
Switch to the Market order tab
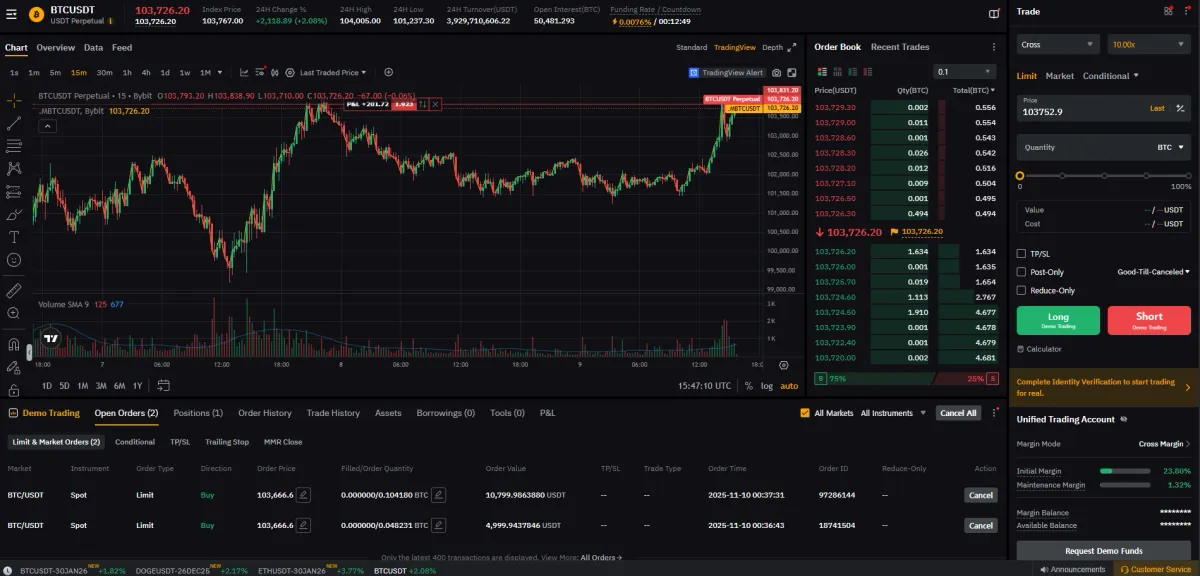(1060, 76)
